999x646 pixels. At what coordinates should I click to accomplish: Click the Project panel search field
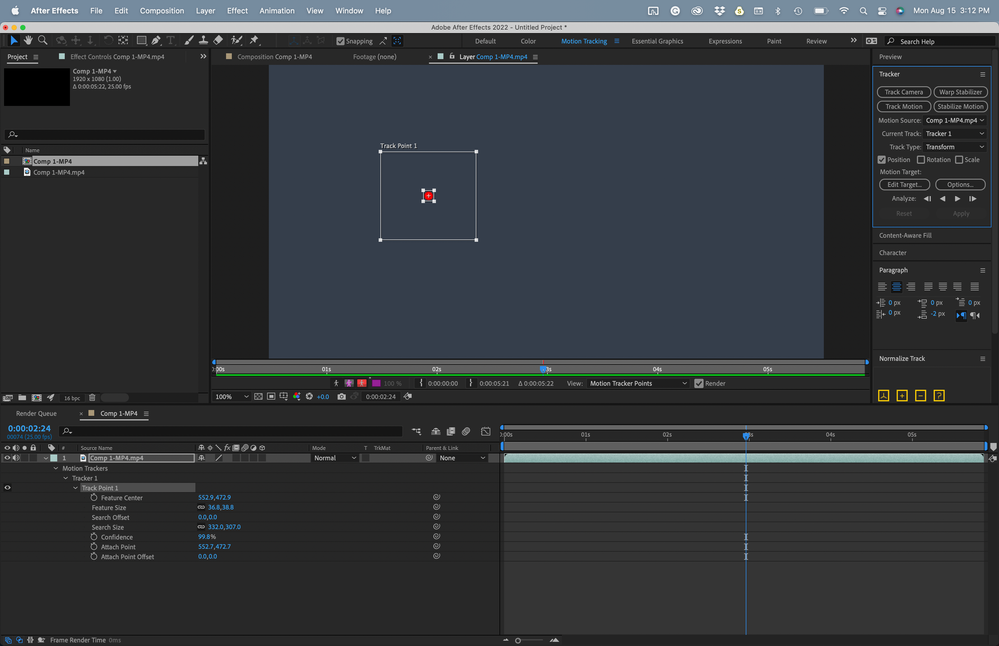click(105, 135)
